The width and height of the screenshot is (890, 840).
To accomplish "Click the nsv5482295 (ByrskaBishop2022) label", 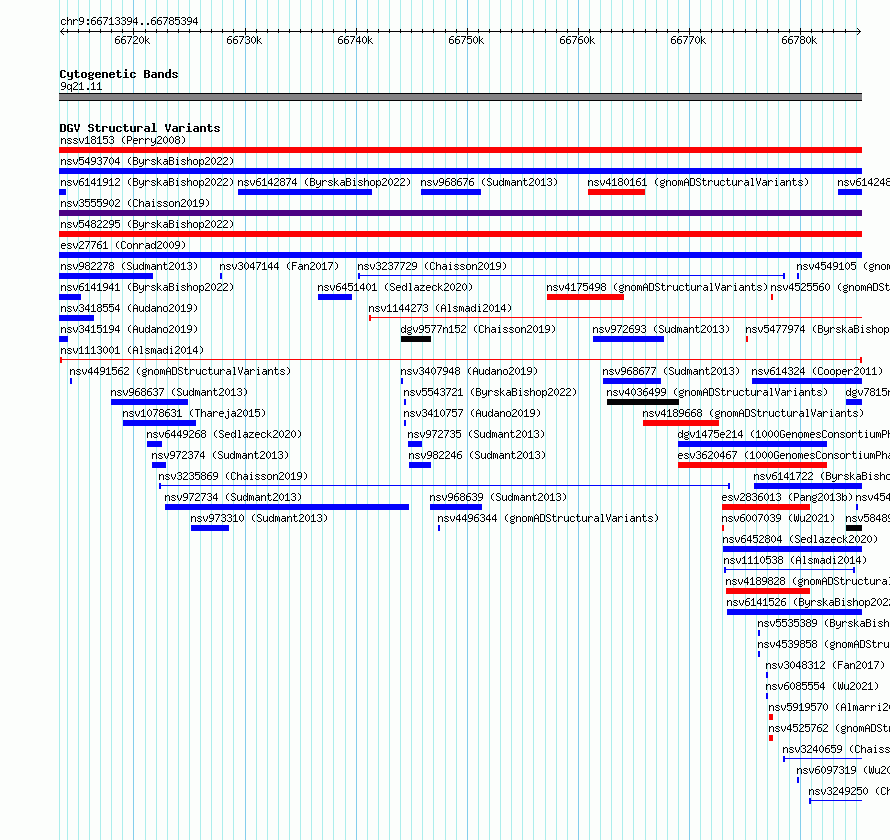I will coord(147,224).
